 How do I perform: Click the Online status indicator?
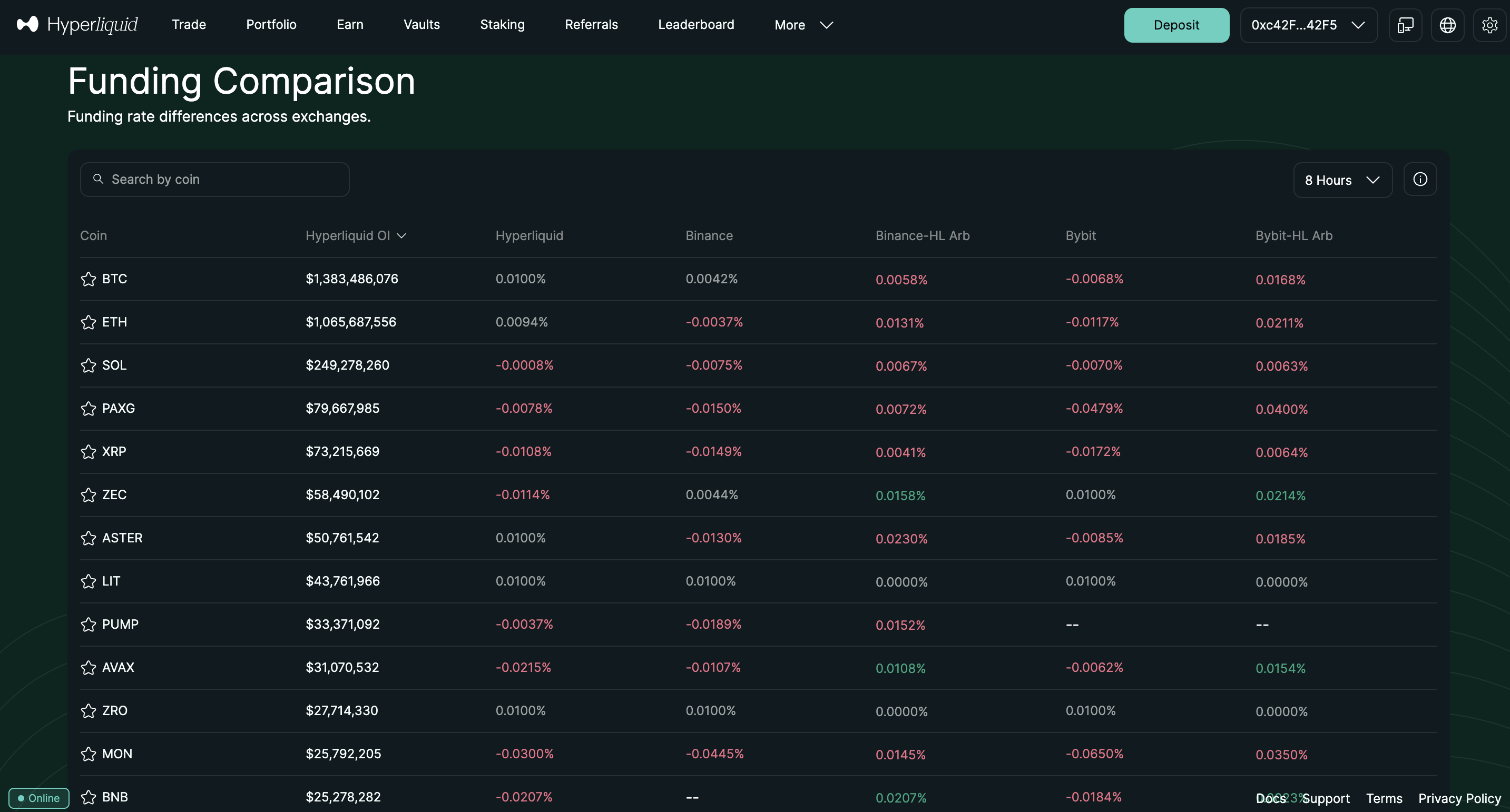click(x=38, y=798)
